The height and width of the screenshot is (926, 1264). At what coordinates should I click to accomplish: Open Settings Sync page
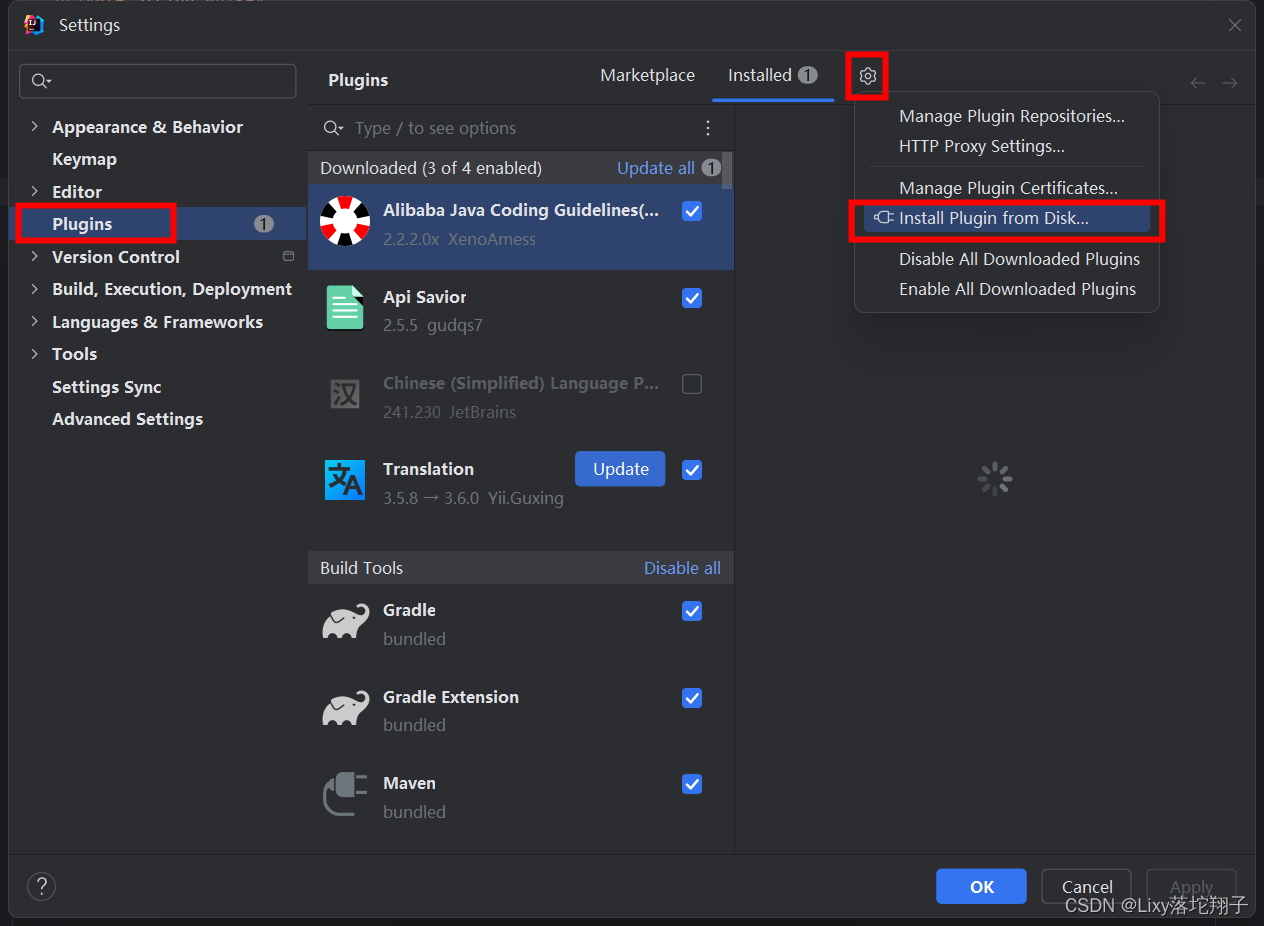(x=106, y=387)
